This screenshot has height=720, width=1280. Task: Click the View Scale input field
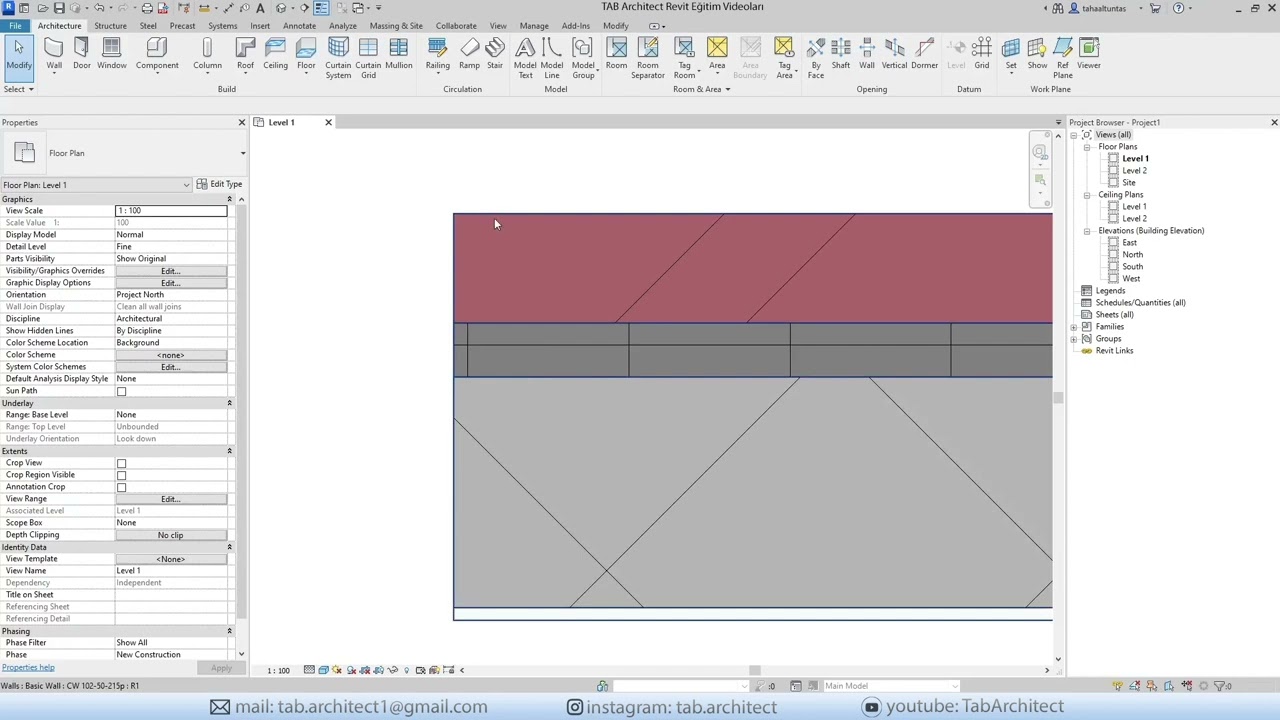[171, 211]
